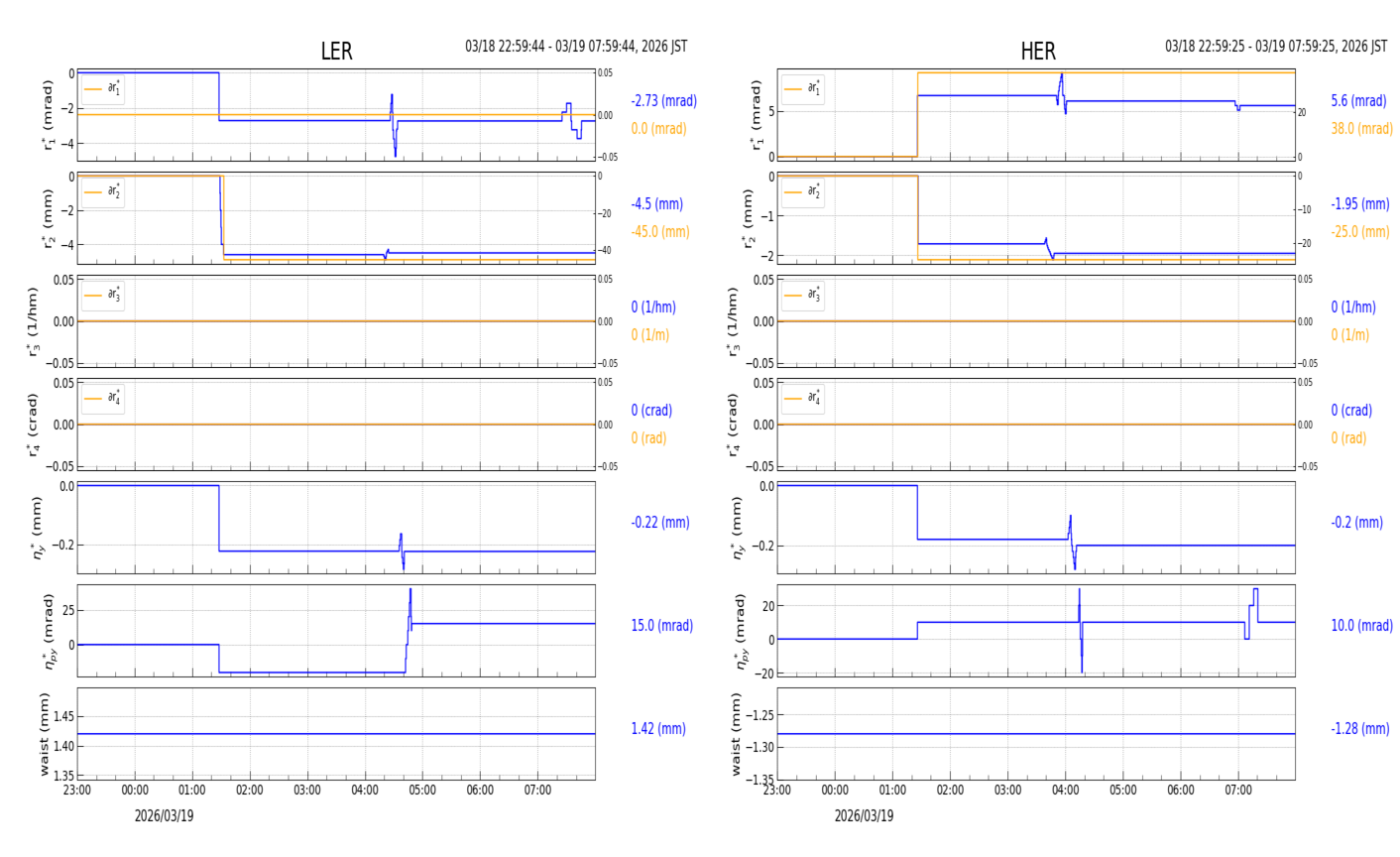Click the HER -1.95 (mm) value label
This screenshot has height=857, width=1400.
pyautogui.click(x=1359, y=204)
